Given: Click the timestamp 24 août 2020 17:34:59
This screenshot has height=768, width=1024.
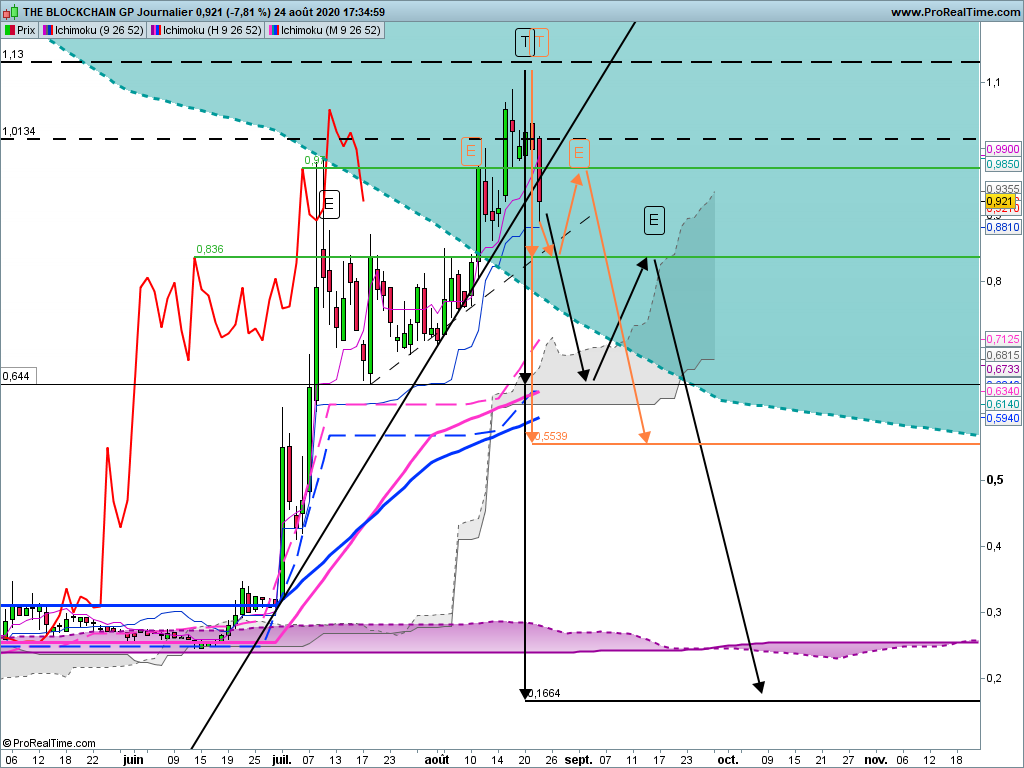Looking at the screenshot, I should pos(329,12).
